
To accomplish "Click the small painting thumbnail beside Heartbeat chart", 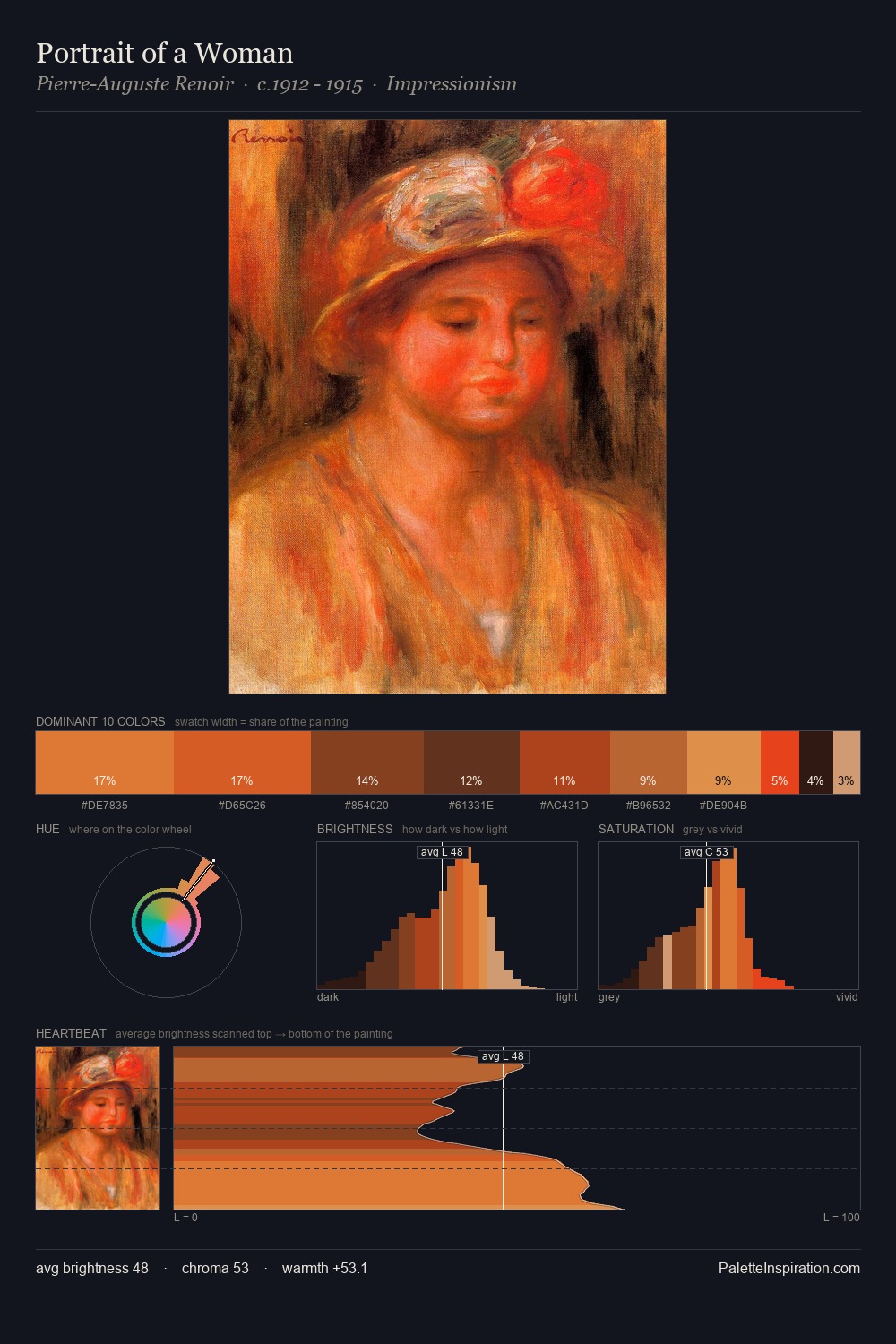I will [x=98, y=1128].
